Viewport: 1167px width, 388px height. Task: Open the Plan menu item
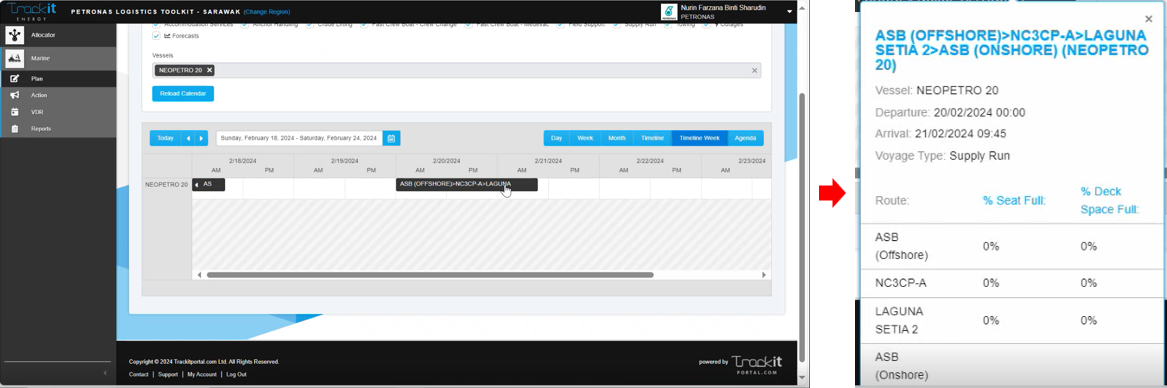coord(58,78)
